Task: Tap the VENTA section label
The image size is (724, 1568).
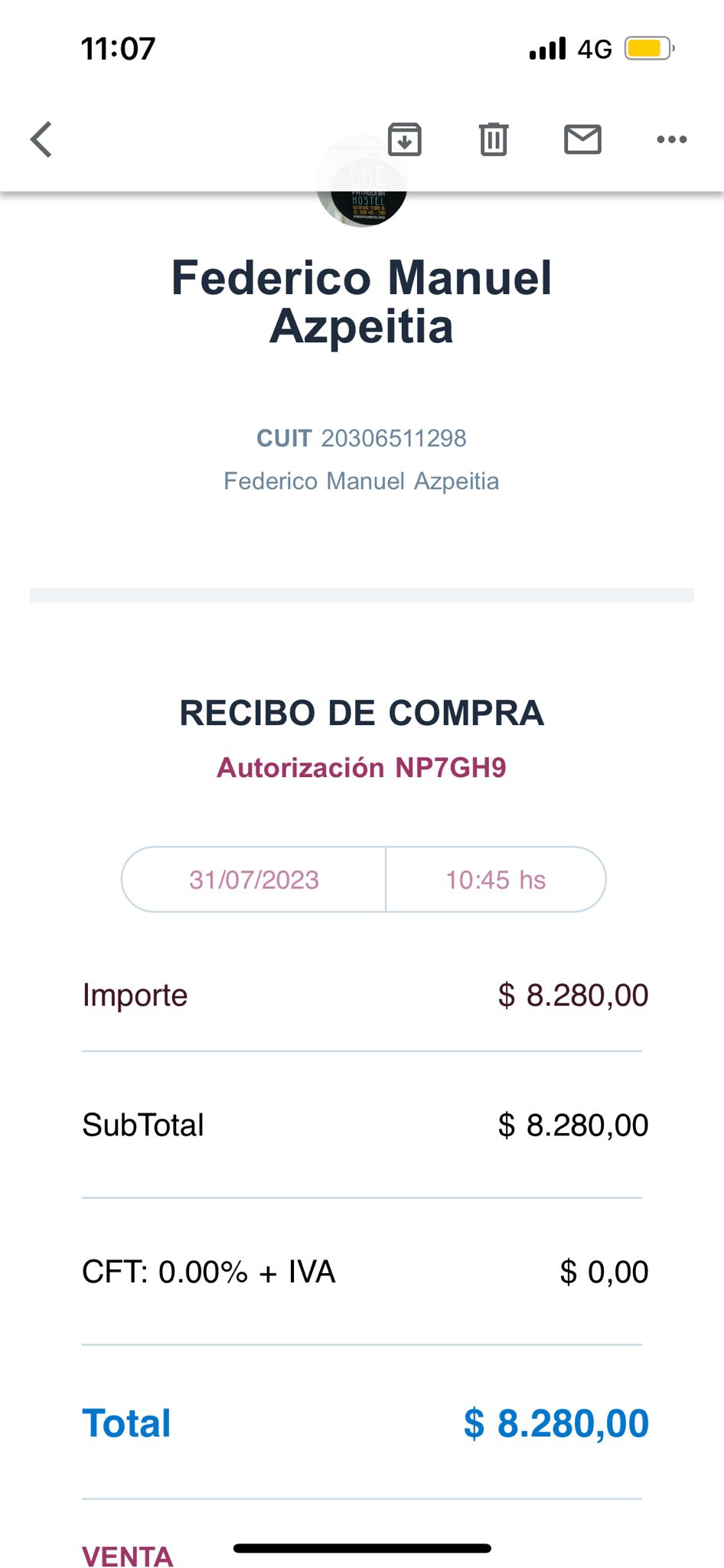Action: click(128, 1556)
